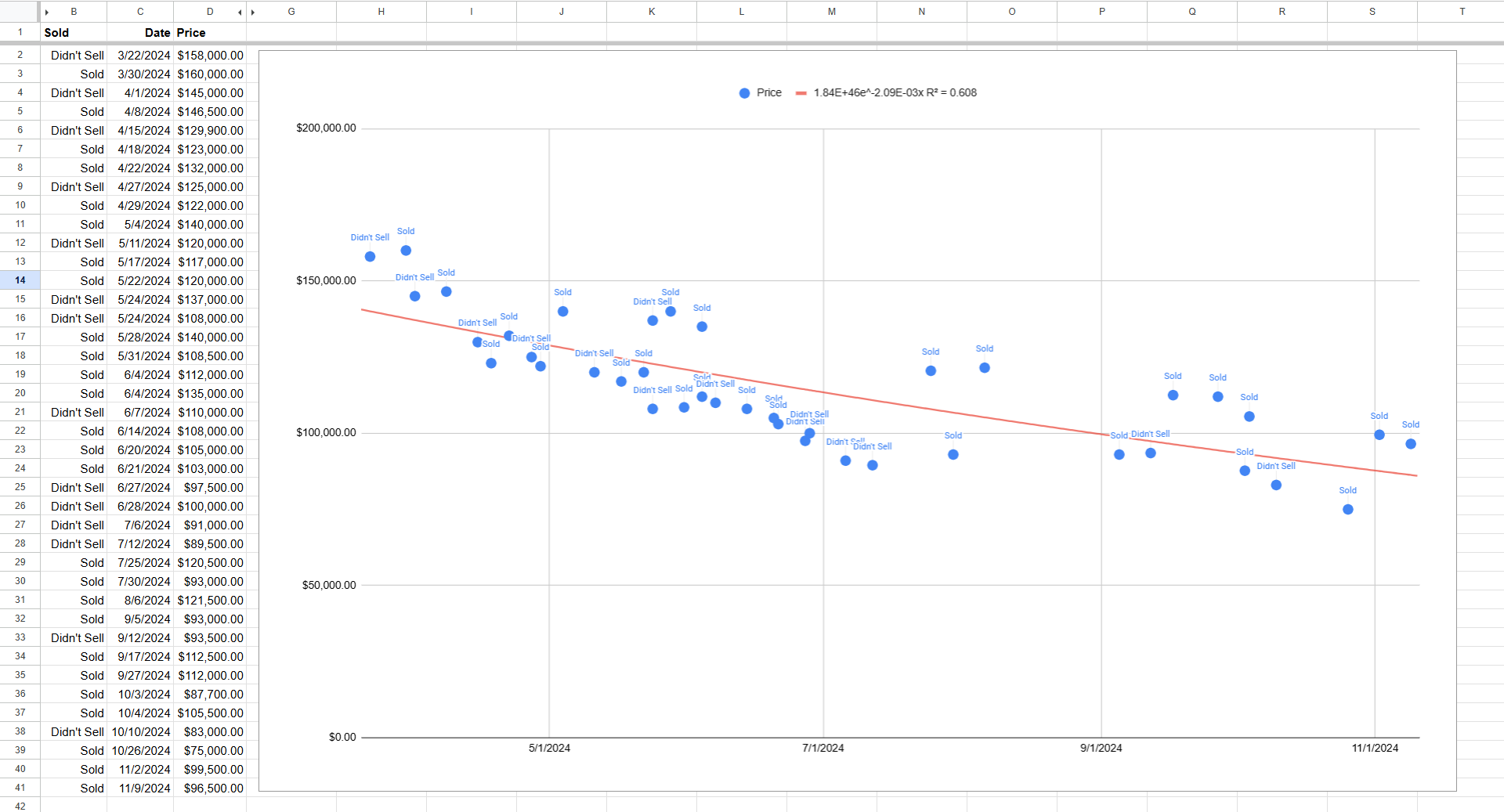Click unhide arrow on left edge of column G

253,13
